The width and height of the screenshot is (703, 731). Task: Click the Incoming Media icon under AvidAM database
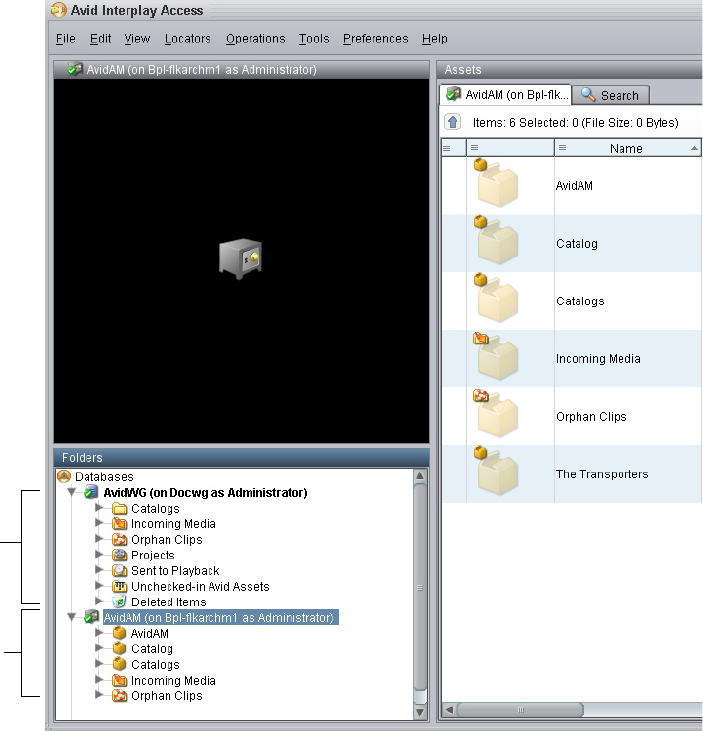[x=120, y=680]
